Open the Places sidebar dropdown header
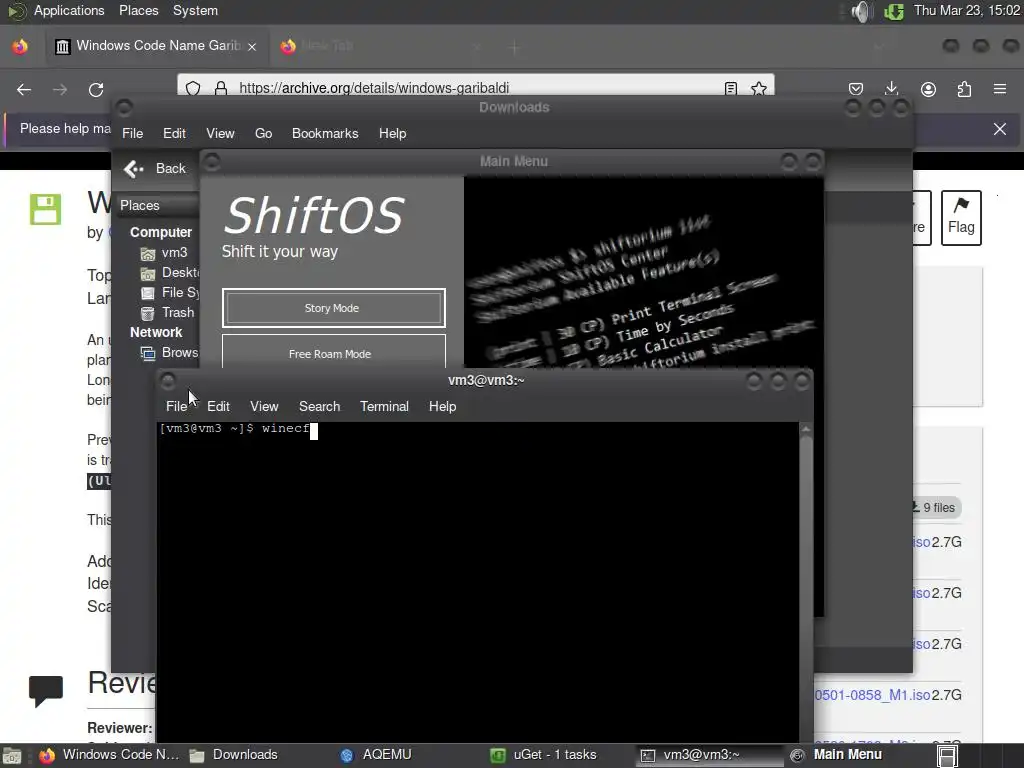This screenshot has height=768, width=1024. click(157, 205)
